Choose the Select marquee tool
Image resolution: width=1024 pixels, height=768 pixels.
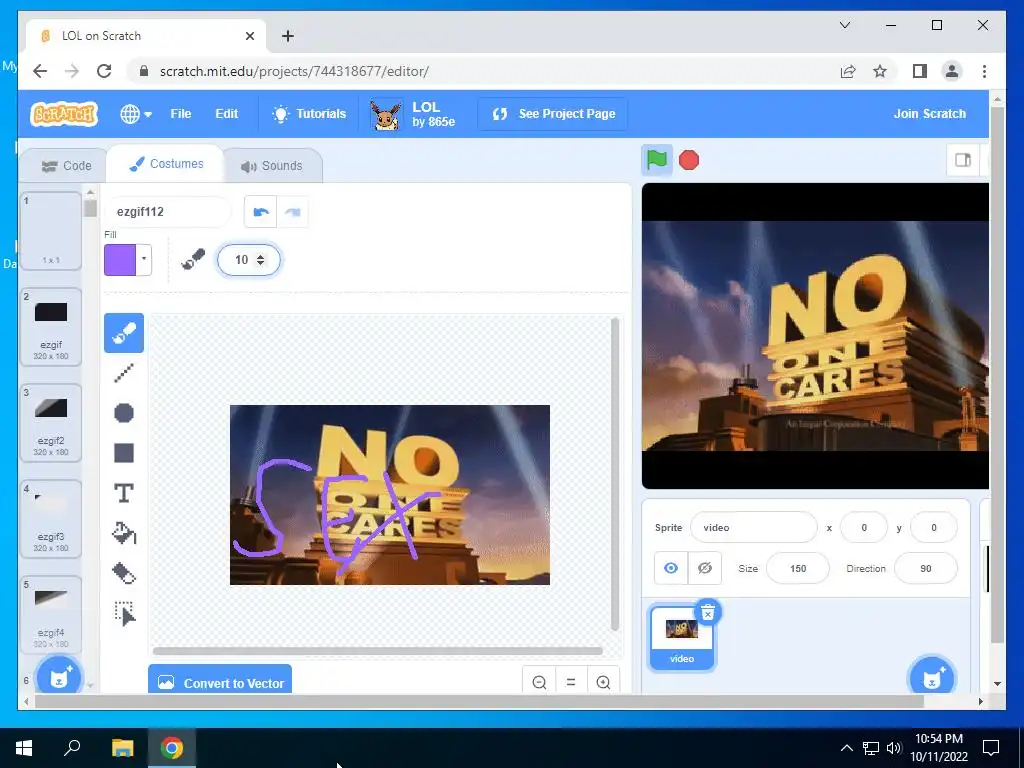[124, 614]
